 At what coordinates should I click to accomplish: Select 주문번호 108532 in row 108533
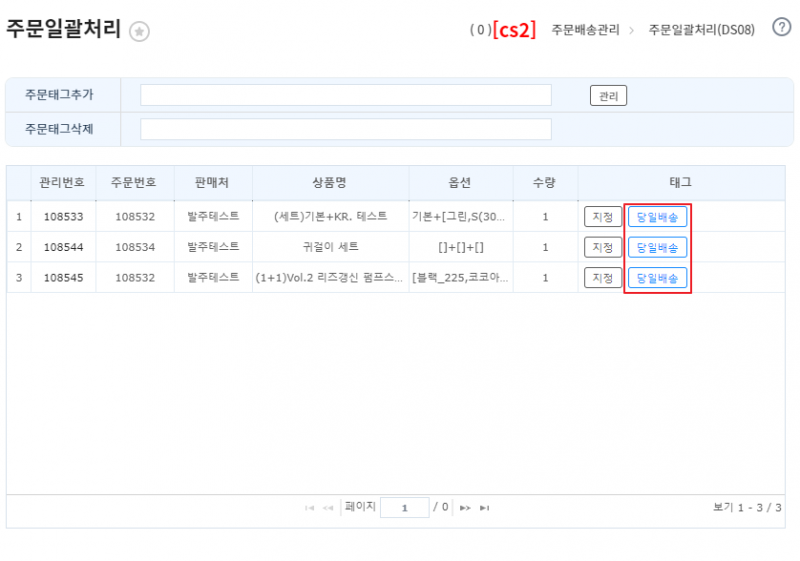(x=135, y=217)
